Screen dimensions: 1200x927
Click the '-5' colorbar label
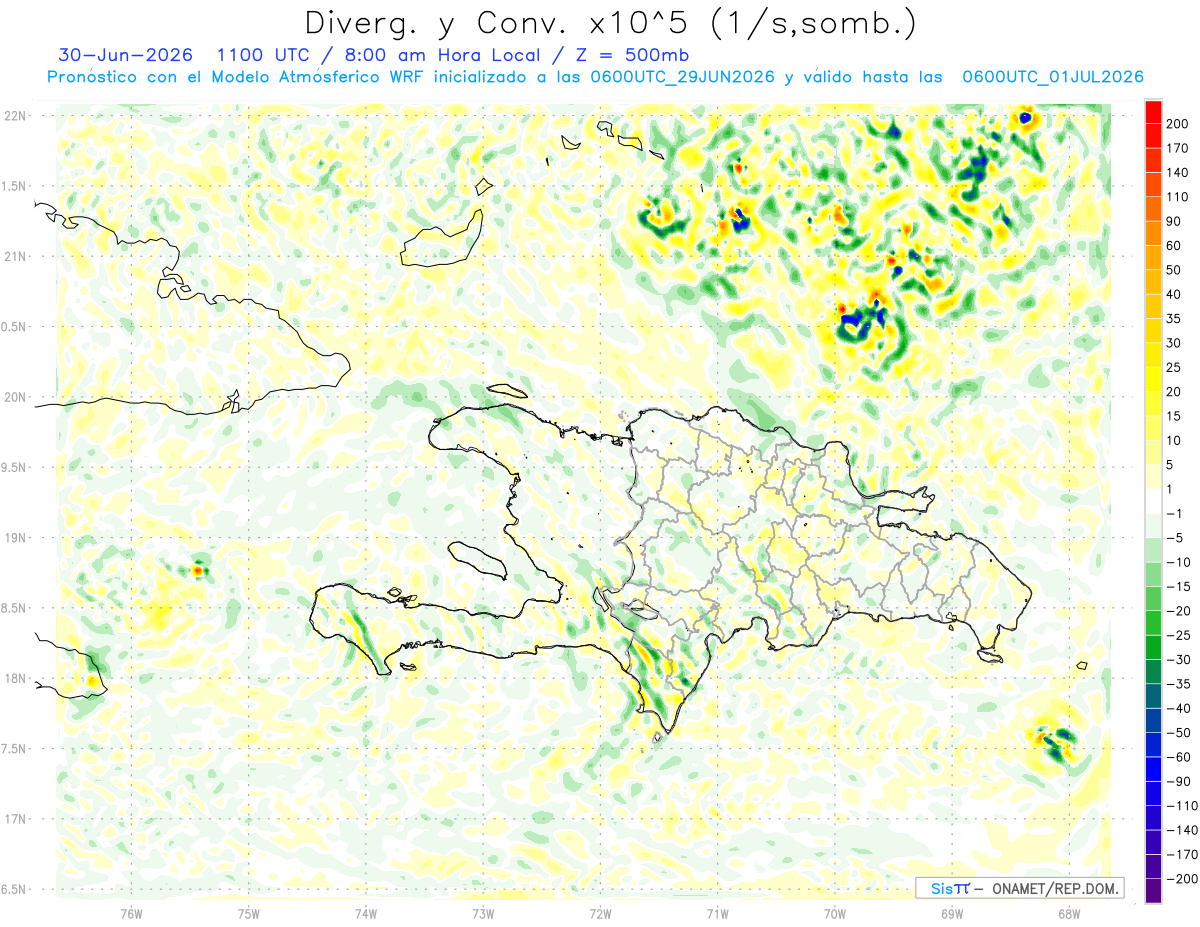tap(1176, 538)
